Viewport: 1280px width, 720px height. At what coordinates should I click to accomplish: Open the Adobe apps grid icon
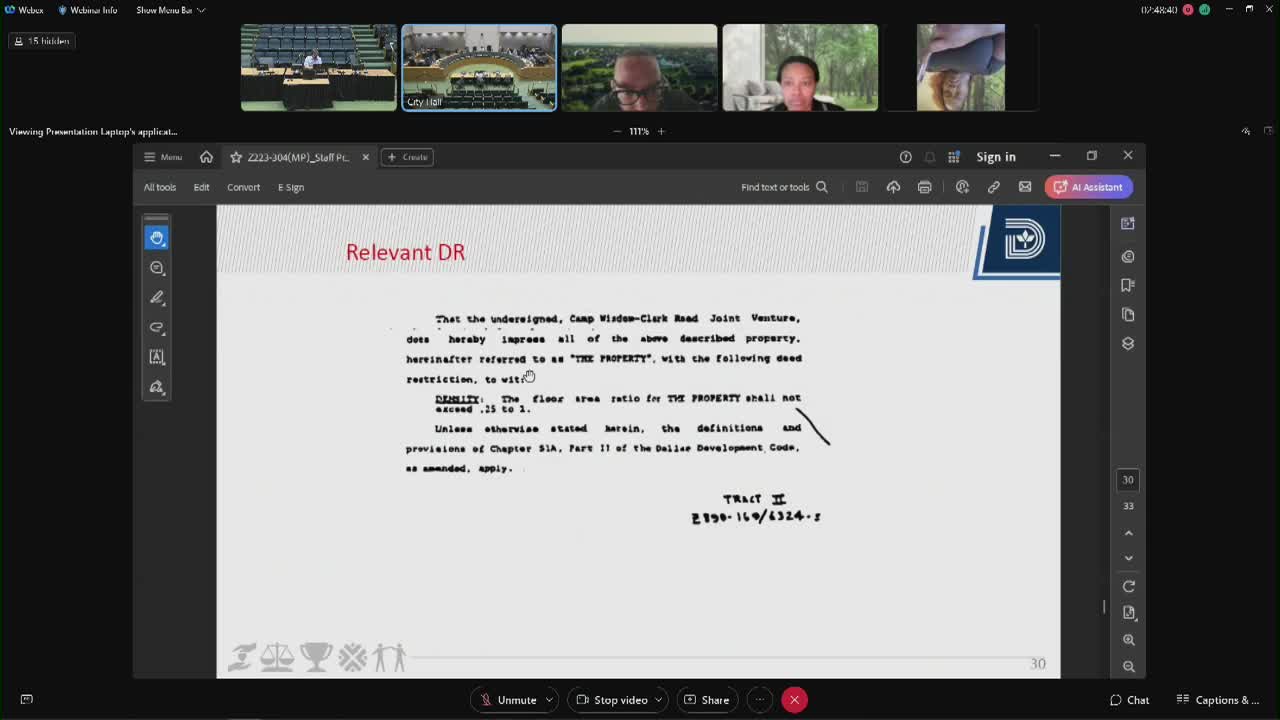coord(954,157)
